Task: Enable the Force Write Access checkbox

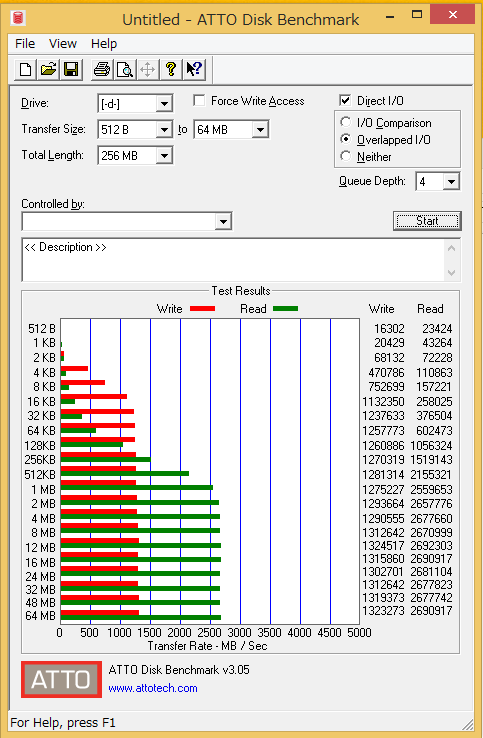Action: pyautogui.click(x=200, y=101)
